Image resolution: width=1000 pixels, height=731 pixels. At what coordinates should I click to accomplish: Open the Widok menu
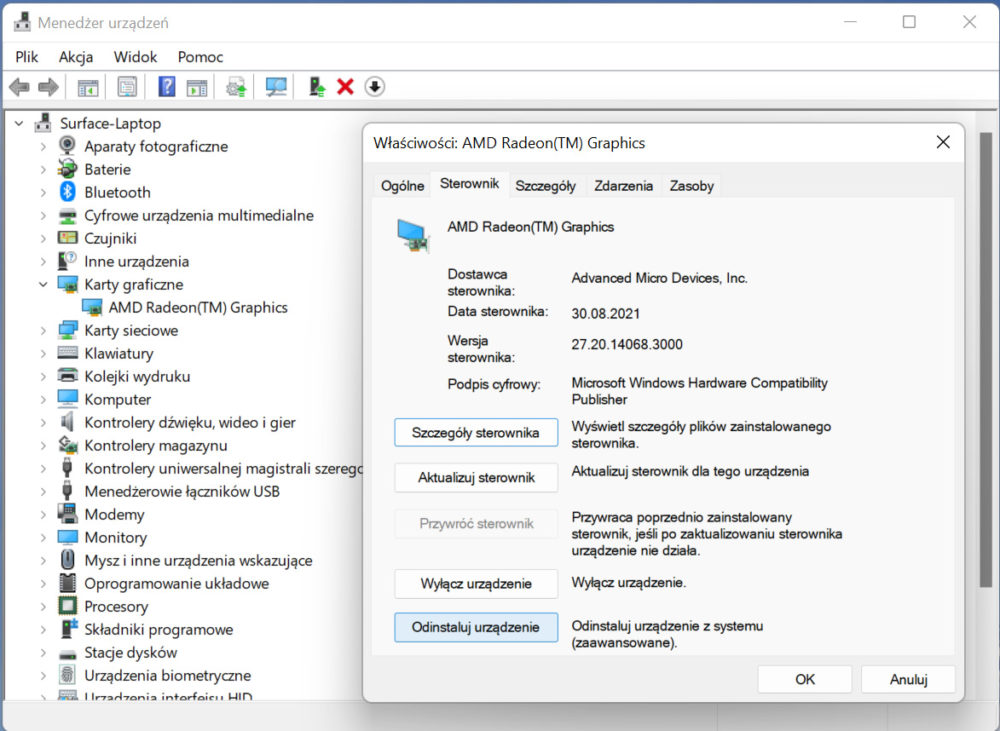(135, 57)
